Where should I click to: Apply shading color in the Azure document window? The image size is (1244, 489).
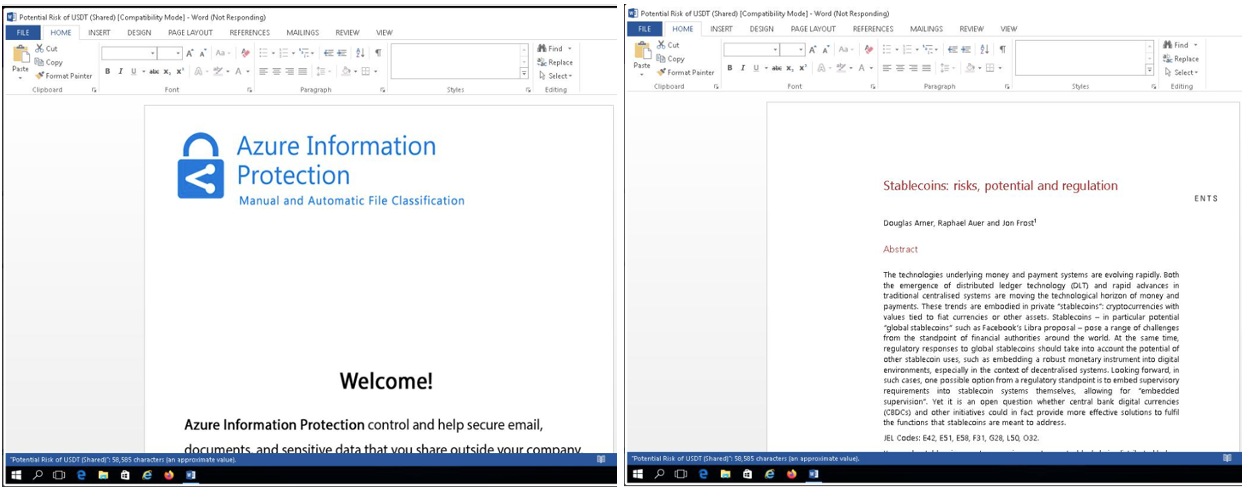point(347,71)
